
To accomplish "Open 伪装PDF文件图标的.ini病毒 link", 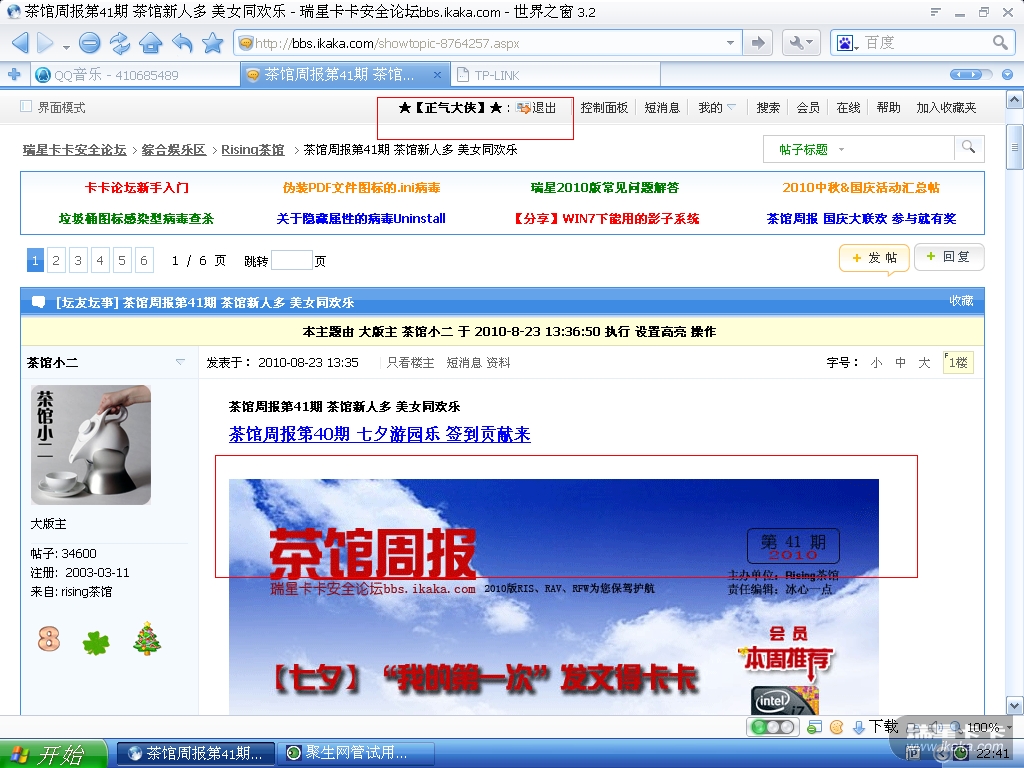I will tap(361, 187).
